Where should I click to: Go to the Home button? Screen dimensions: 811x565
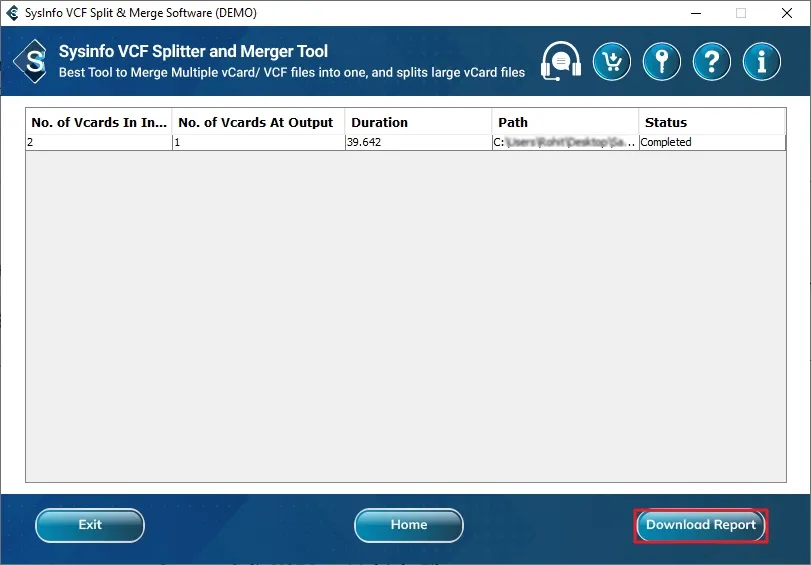click(x=409, y=525)
